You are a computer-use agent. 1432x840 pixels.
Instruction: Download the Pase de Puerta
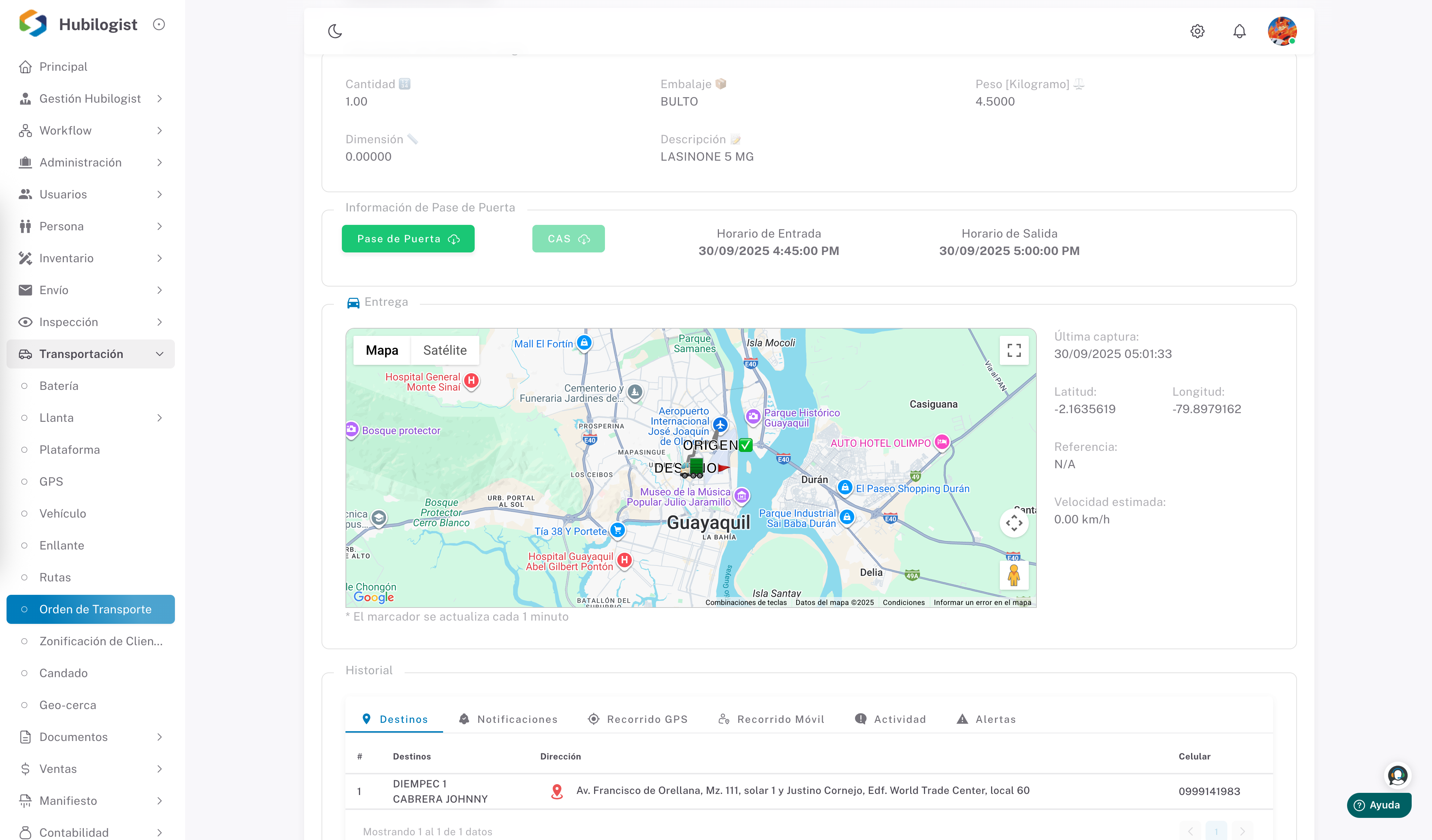[x=408, y=239]
